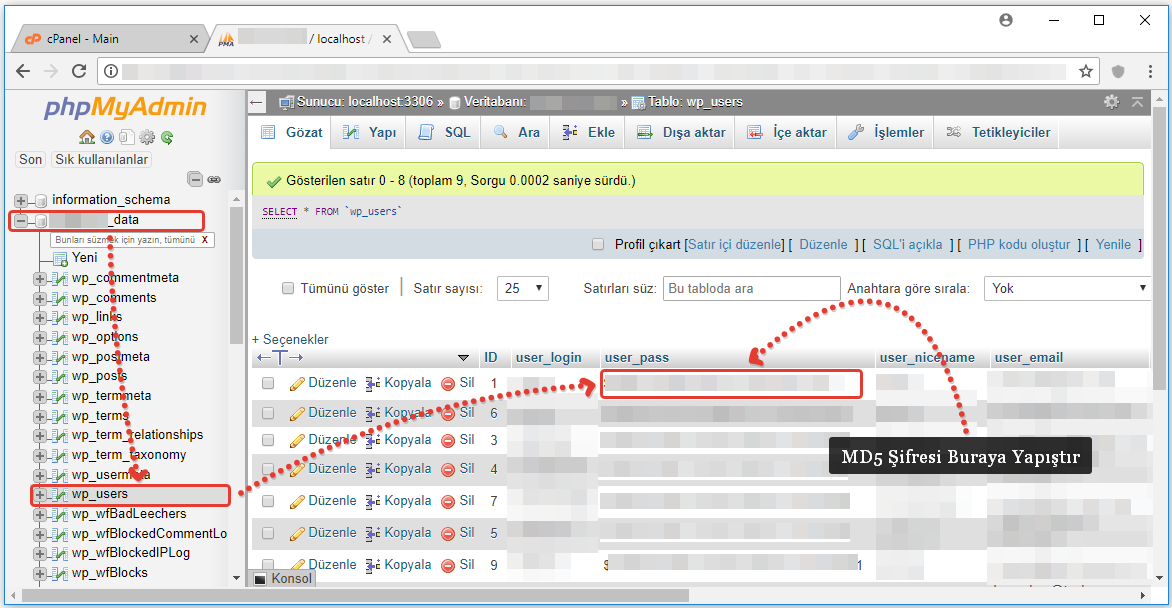Click the PHP kodu oluştur link
The width and height of the screenshot is (1172, 608).
[1019, 244]
